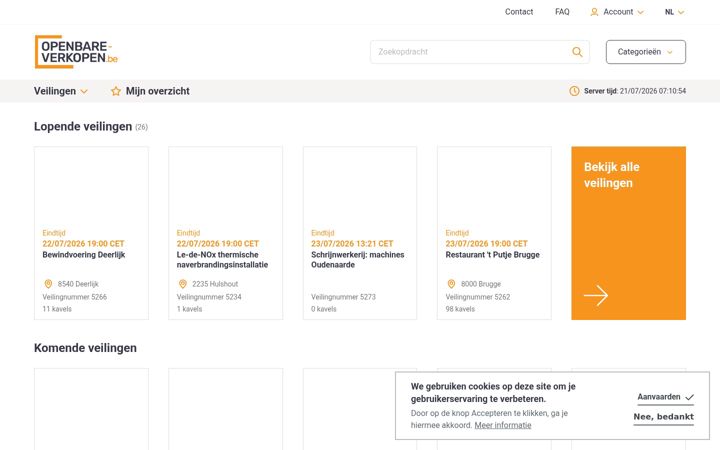
Task: Click the star icon beside Mijn overzicht
Action: [116, 91]
